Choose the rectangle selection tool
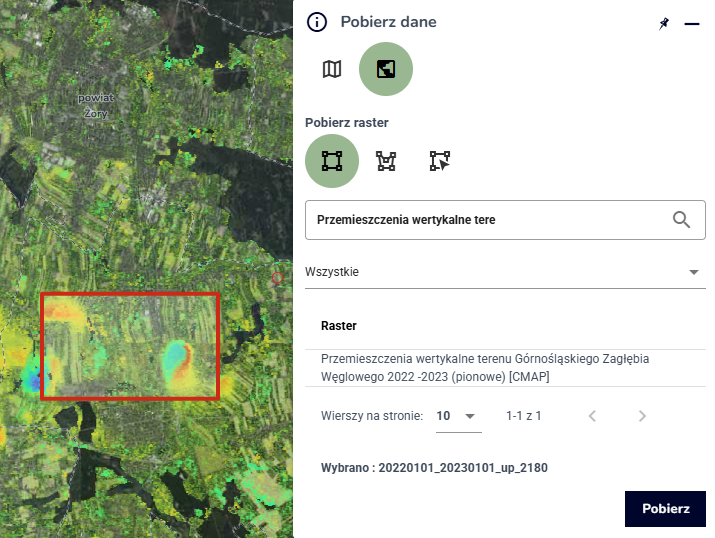Image resolution: width=715 pixels, height=538 pixels. [332, 161]
